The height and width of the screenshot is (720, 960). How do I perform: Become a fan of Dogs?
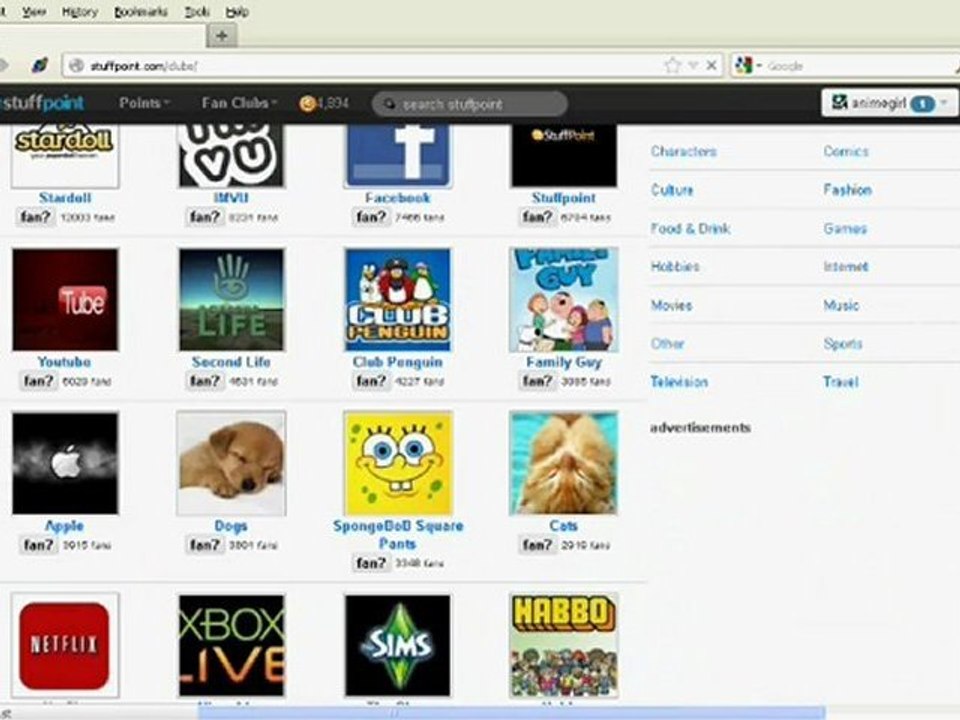tap(205, 544)
